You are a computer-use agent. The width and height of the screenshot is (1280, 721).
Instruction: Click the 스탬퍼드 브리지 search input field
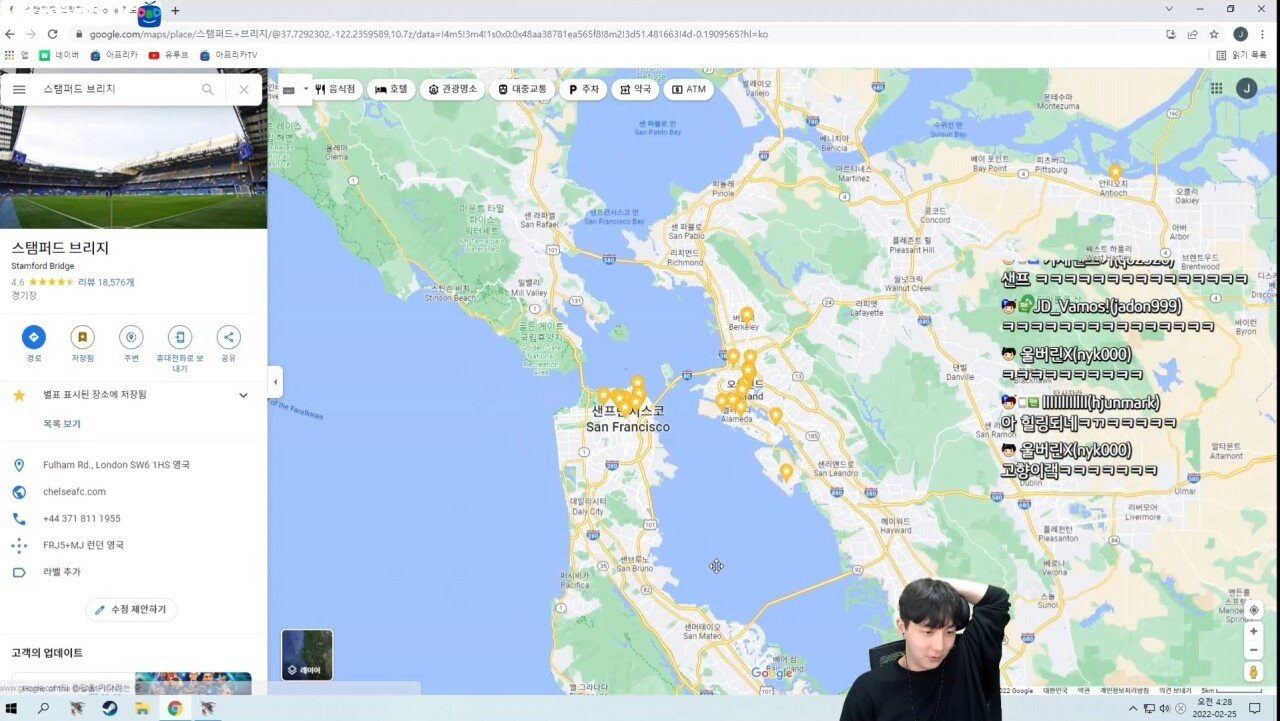(x=115, y=89)
